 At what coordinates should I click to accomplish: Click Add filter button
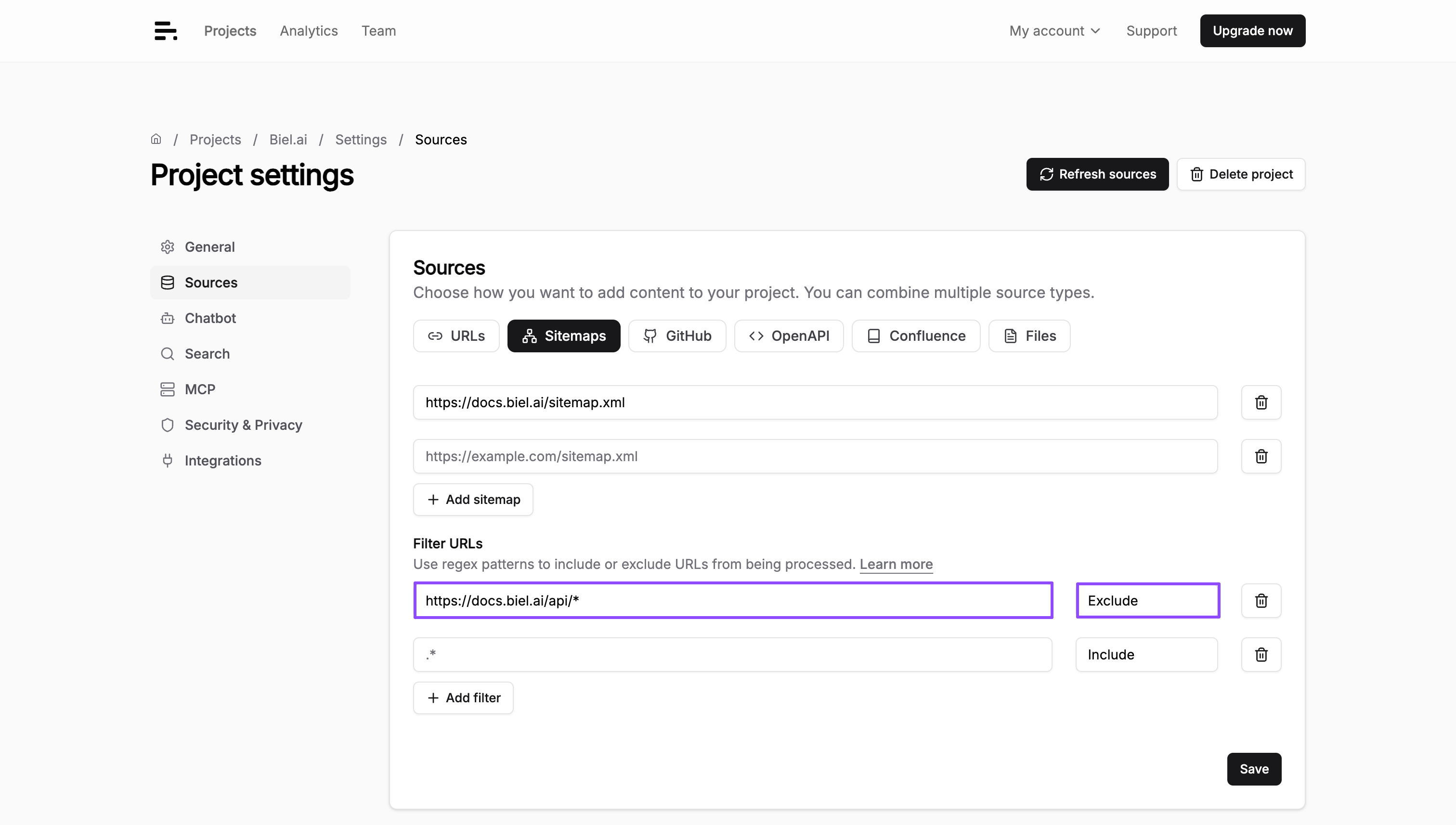tap(463, 698)
